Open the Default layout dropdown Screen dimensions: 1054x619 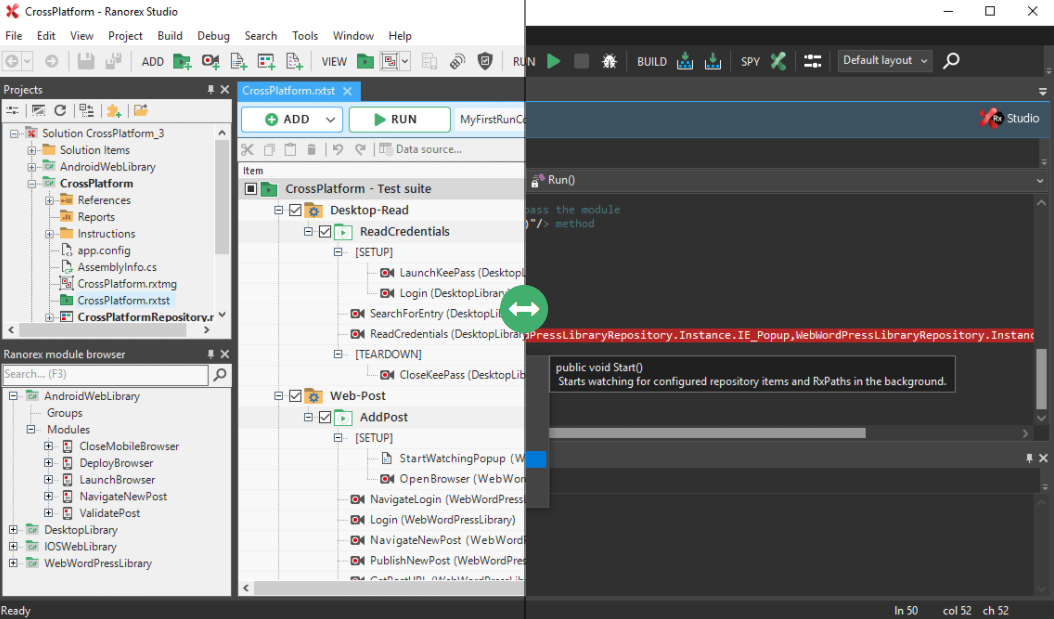pyautogui.click(x=884, y=61)
